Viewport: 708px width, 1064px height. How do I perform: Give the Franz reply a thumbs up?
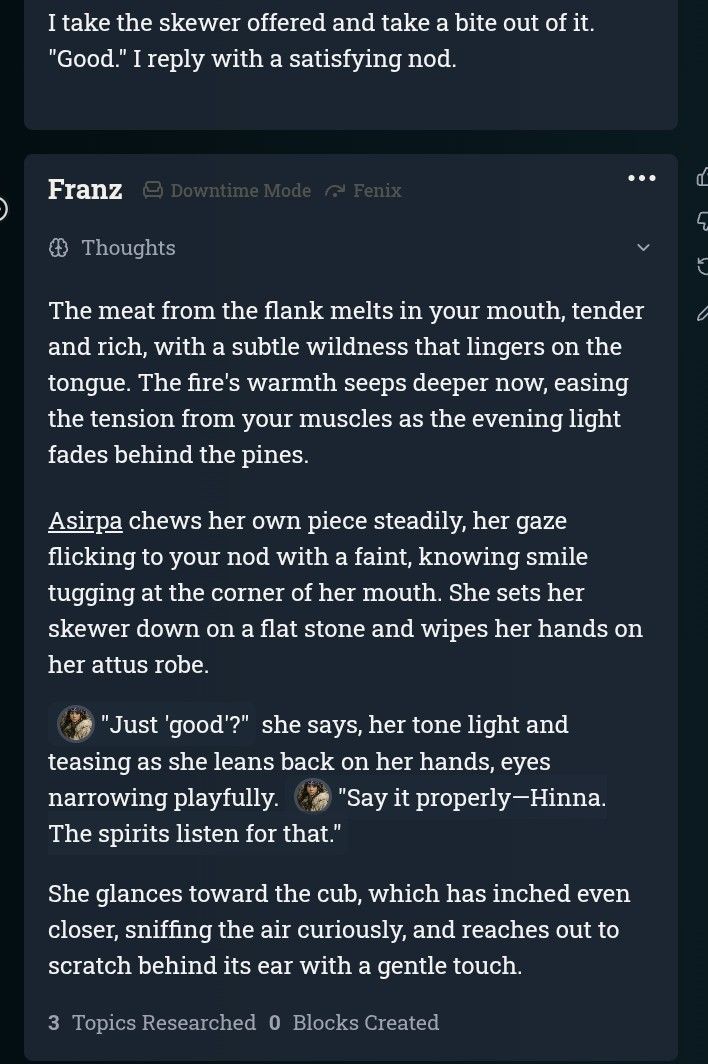pos(702,178)
